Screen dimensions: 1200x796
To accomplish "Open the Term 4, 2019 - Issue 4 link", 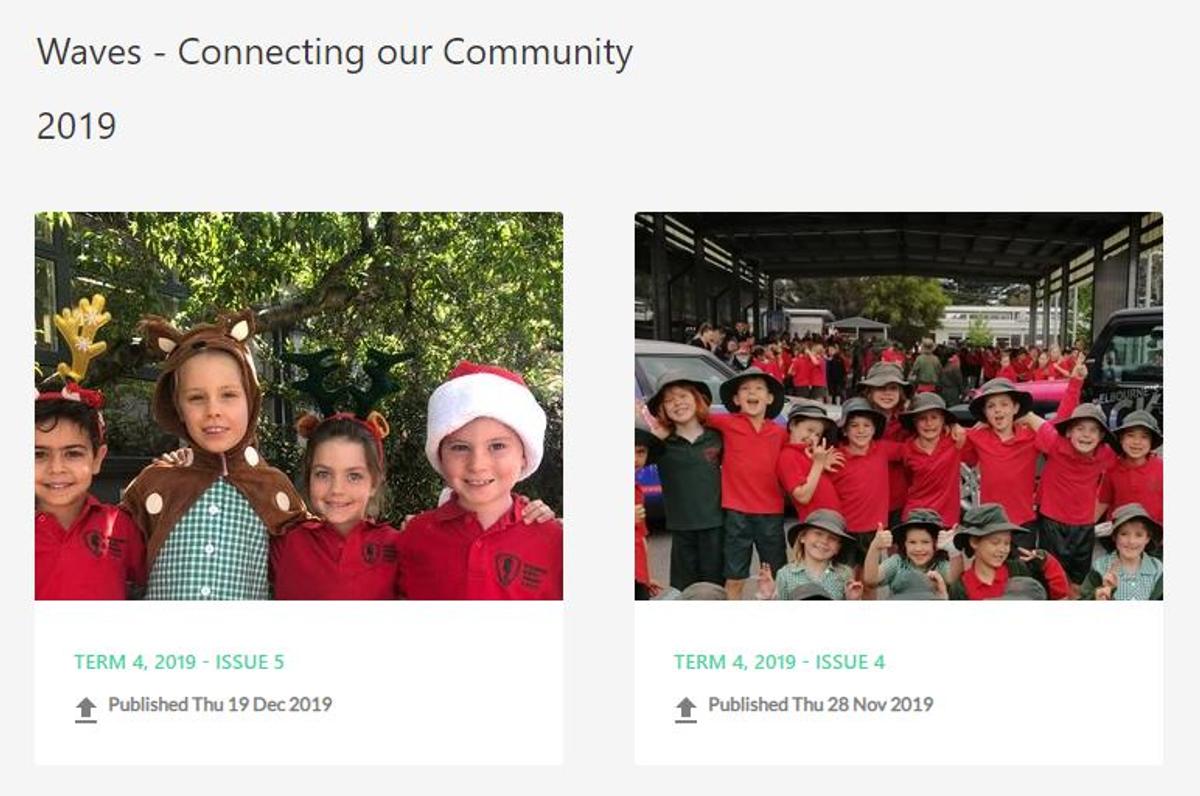I will coord(779,662).
